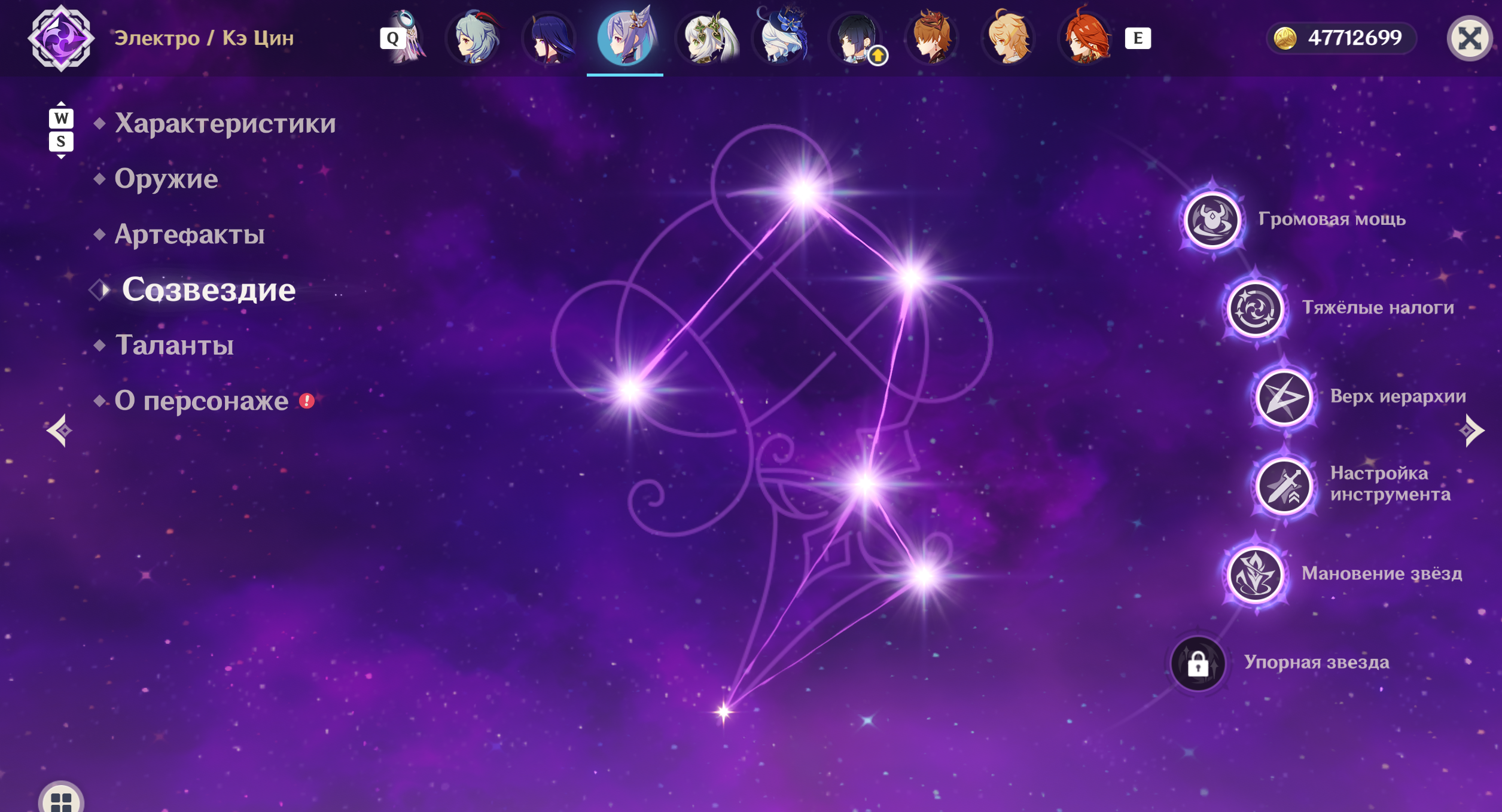Click the Q key previous-character hint
This screenshot has width=1502, height=812.
tap(392, 38)
